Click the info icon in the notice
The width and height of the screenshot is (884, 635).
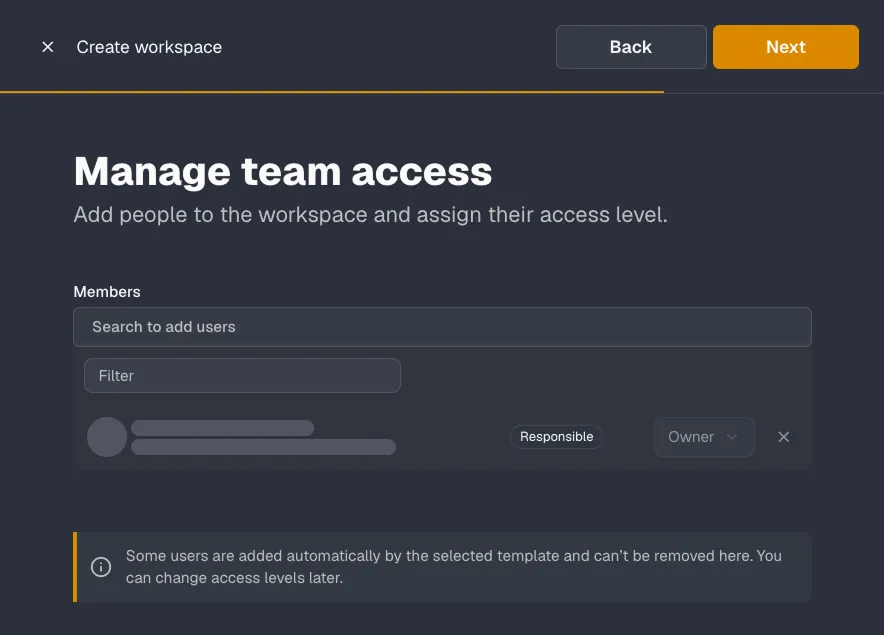tap(101, 567)
